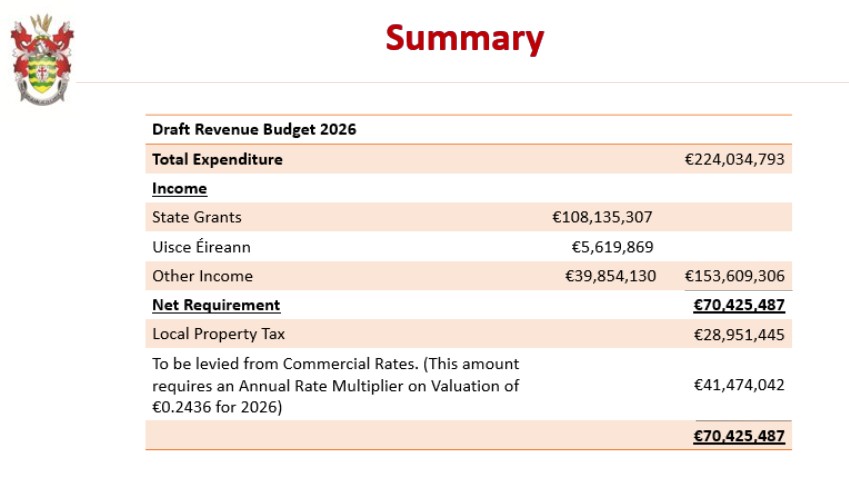Select the €41,474,042 commercial rates amount
Screen dimensions: 849x483
739,385
